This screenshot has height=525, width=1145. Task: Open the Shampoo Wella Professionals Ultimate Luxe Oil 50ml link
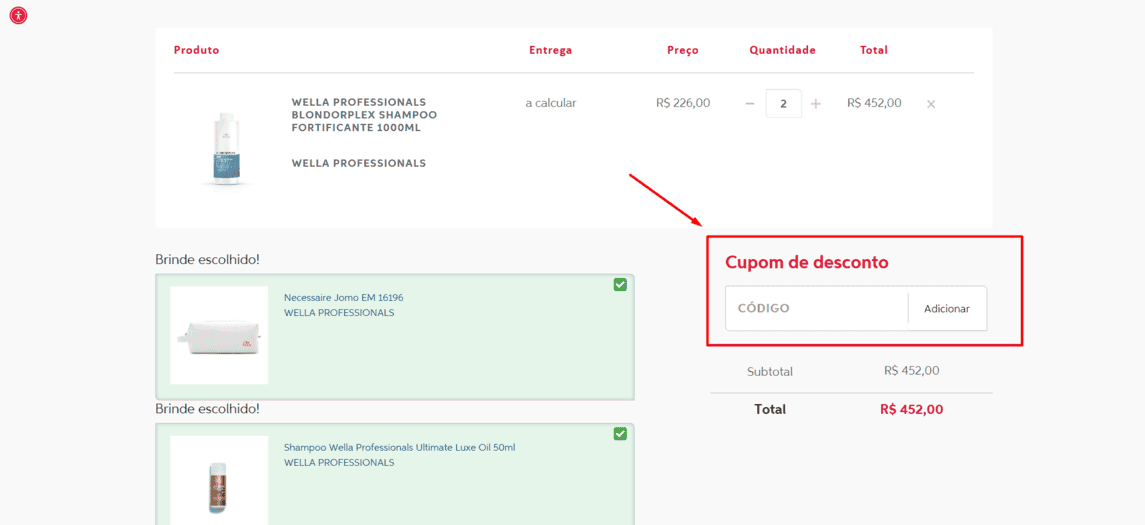(x=399, y=448)
